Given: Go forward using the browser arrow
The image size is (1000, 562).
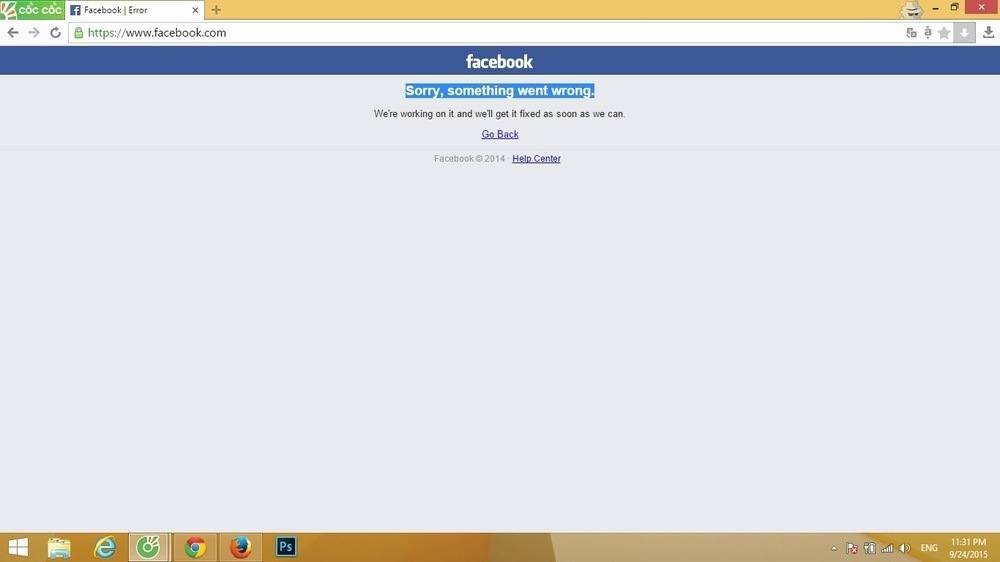Looking at the screenshot, I should point(34,33).
